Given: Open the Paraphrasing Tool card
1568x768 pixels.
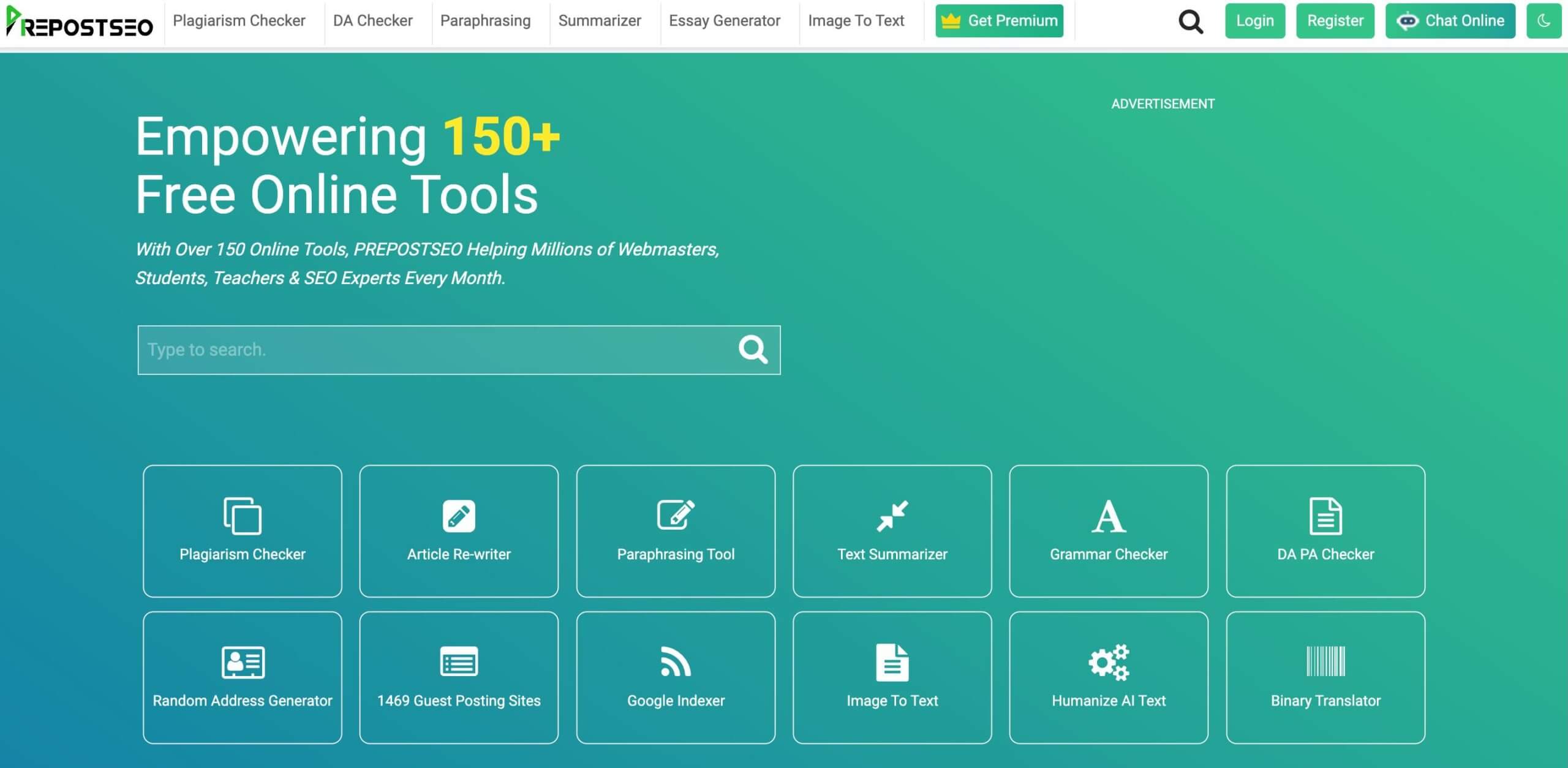Looking at the screenshot, I should pyautogui.click(x=675, y=532).
